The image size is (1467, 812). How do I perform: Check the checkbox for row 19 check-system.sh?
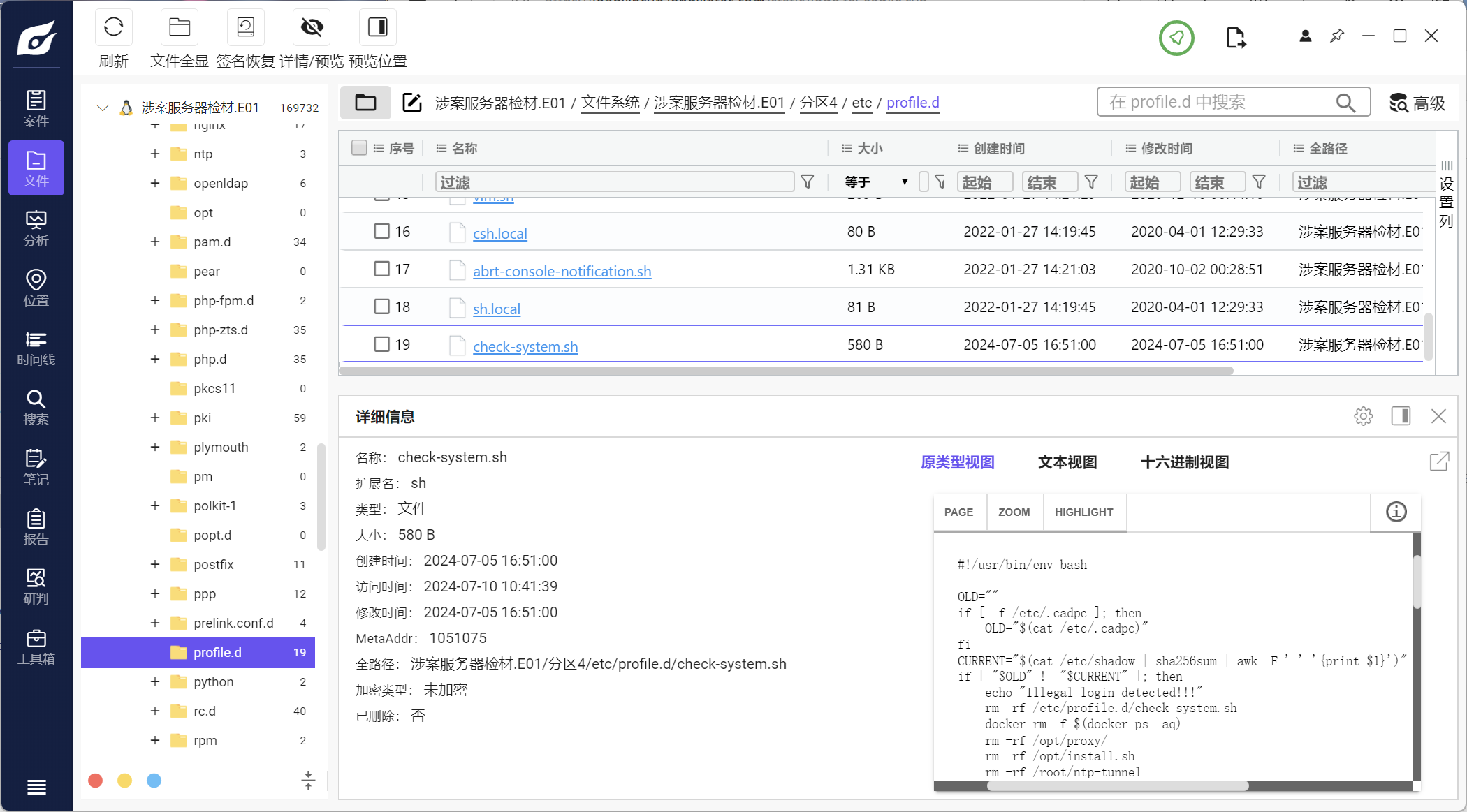[x=381, y=344]
